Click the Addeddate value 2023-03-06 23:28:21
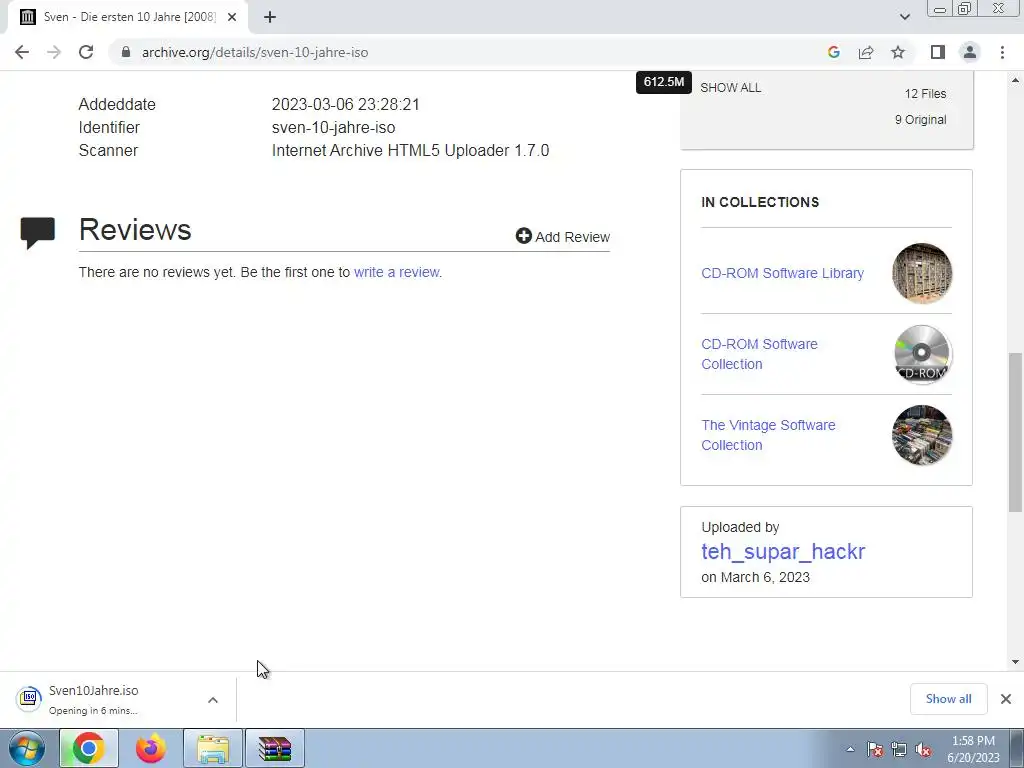 (345, 104)
